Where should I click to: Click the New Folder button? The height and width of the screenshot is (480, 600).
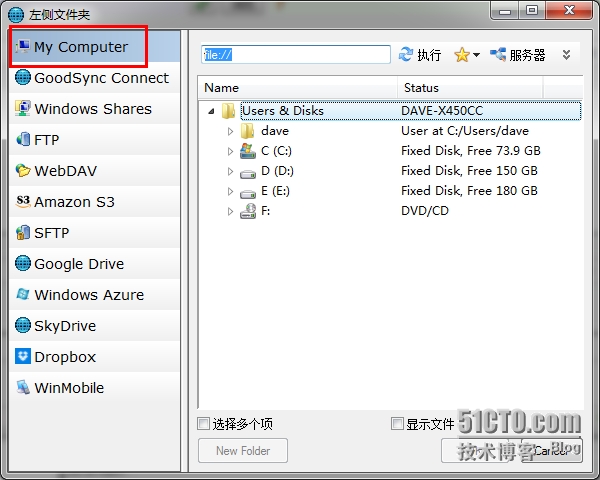[x=243, y=451]
